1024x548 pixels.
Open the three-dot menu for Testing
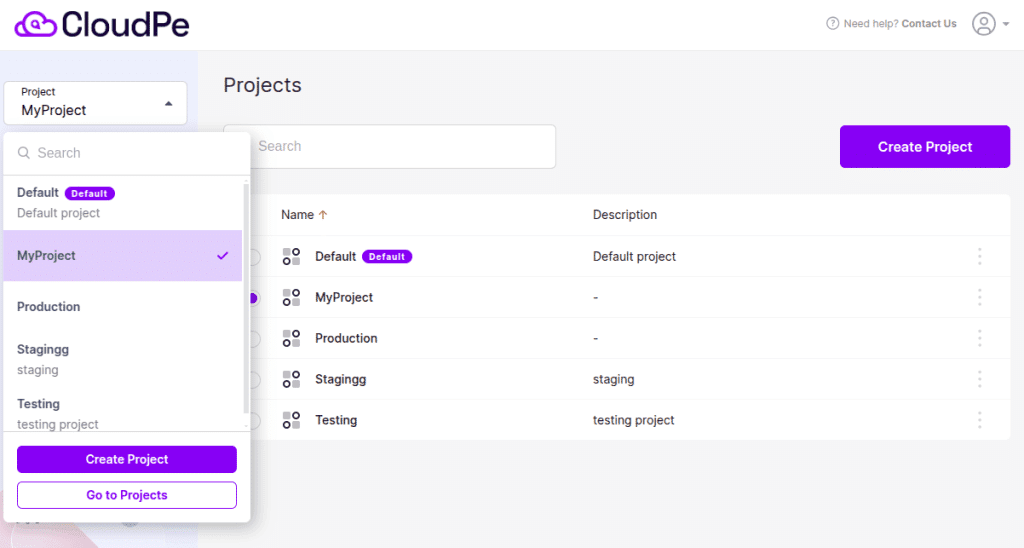(980, 420)
